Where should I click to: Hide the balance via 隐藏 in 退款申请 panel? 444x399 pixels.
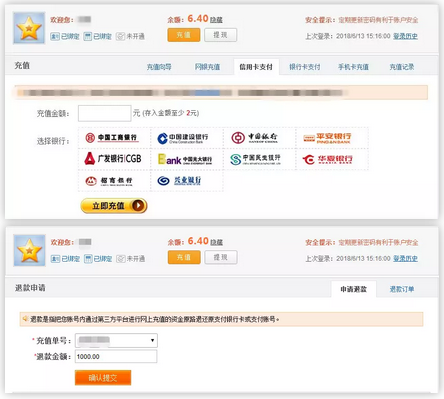point(217,242)
